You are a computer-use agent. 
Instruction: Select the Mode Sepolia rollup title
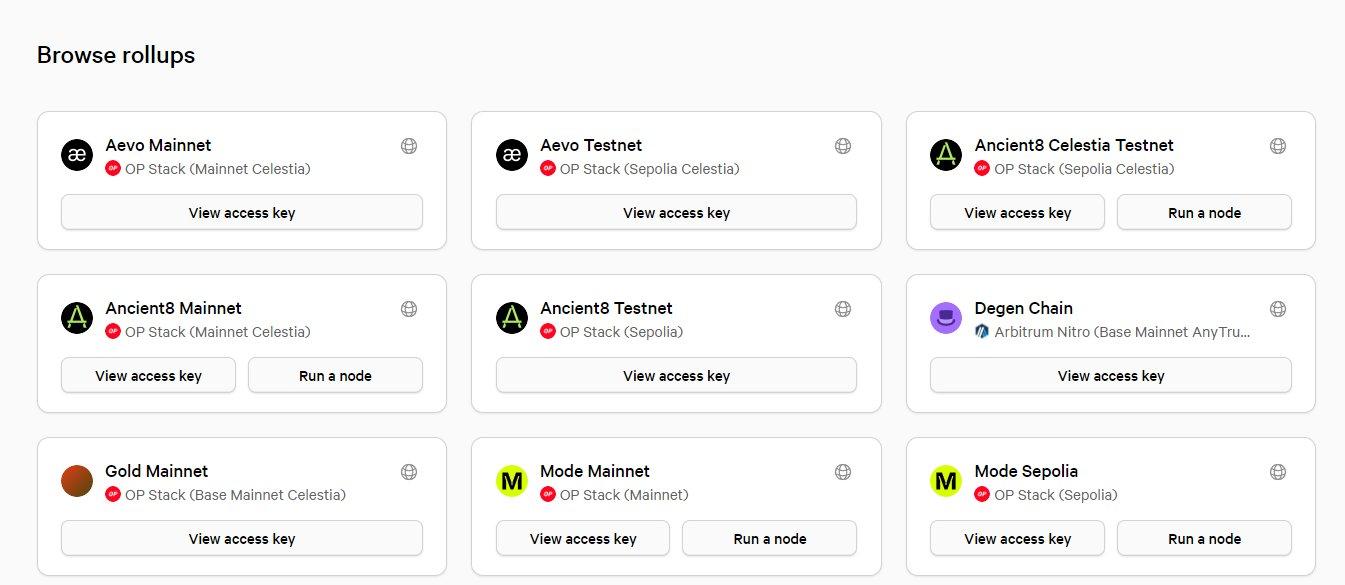click(x=1026, y=471)
